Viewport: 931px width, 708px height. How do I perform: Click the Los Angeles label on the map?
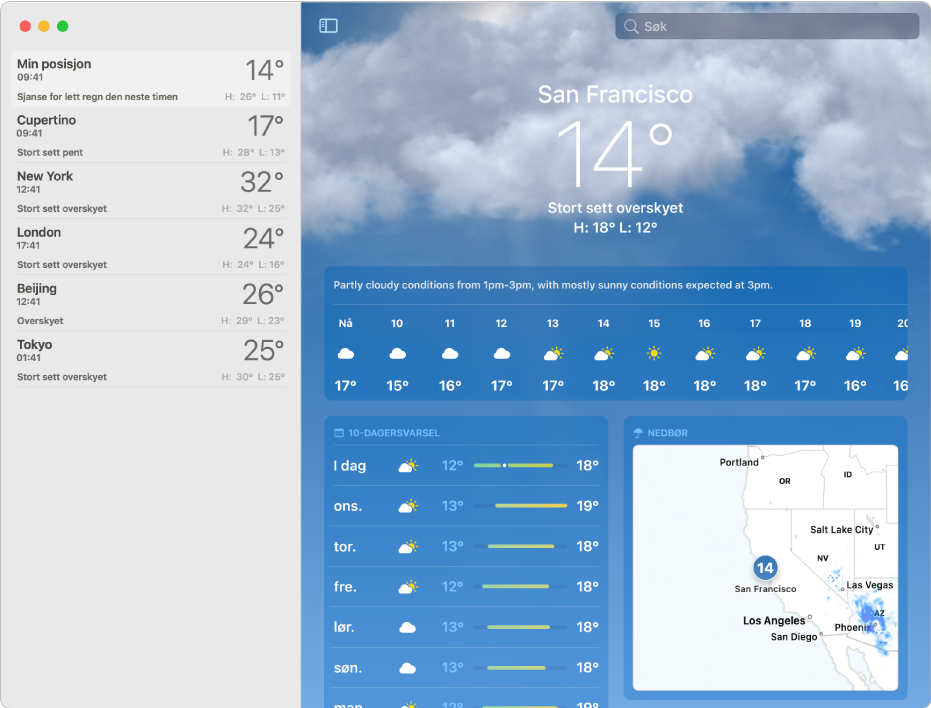[x=774, y=621]
